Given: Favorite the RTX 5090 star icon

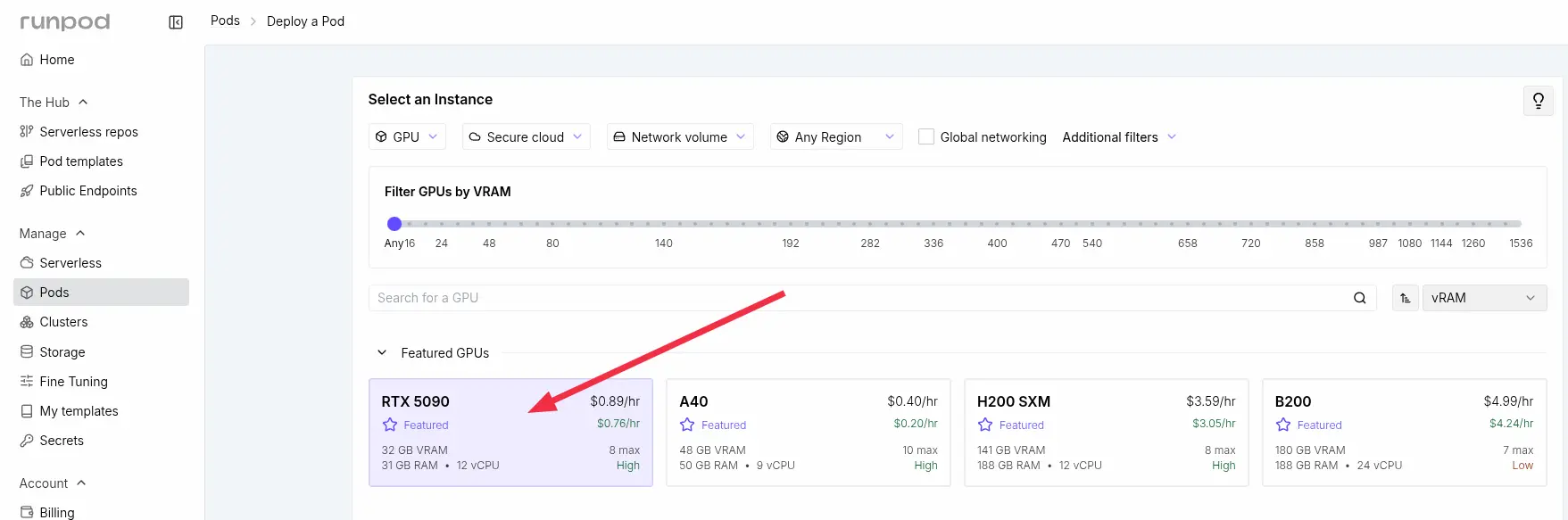Looking at the screenshot, I should (390, 425).
